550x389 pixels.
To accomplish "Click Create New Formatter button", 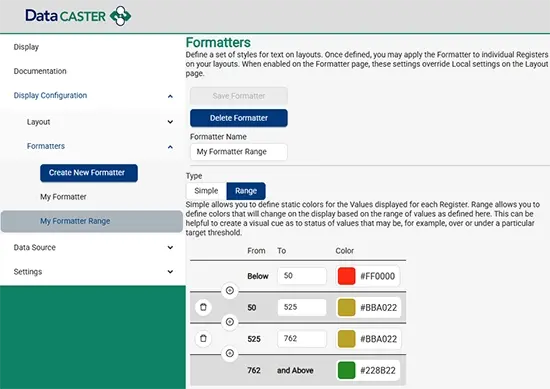I will pos(89,173).
